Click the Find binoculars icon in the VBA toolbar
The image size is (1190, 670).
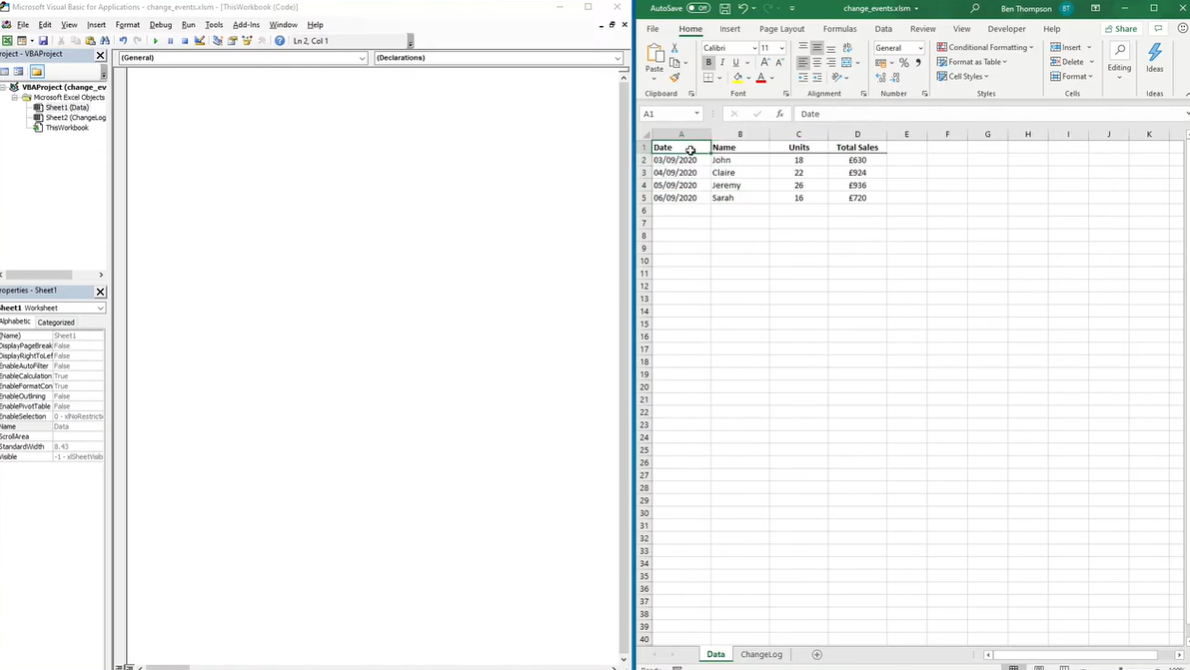pyautogui.click(x=105, y=41)
